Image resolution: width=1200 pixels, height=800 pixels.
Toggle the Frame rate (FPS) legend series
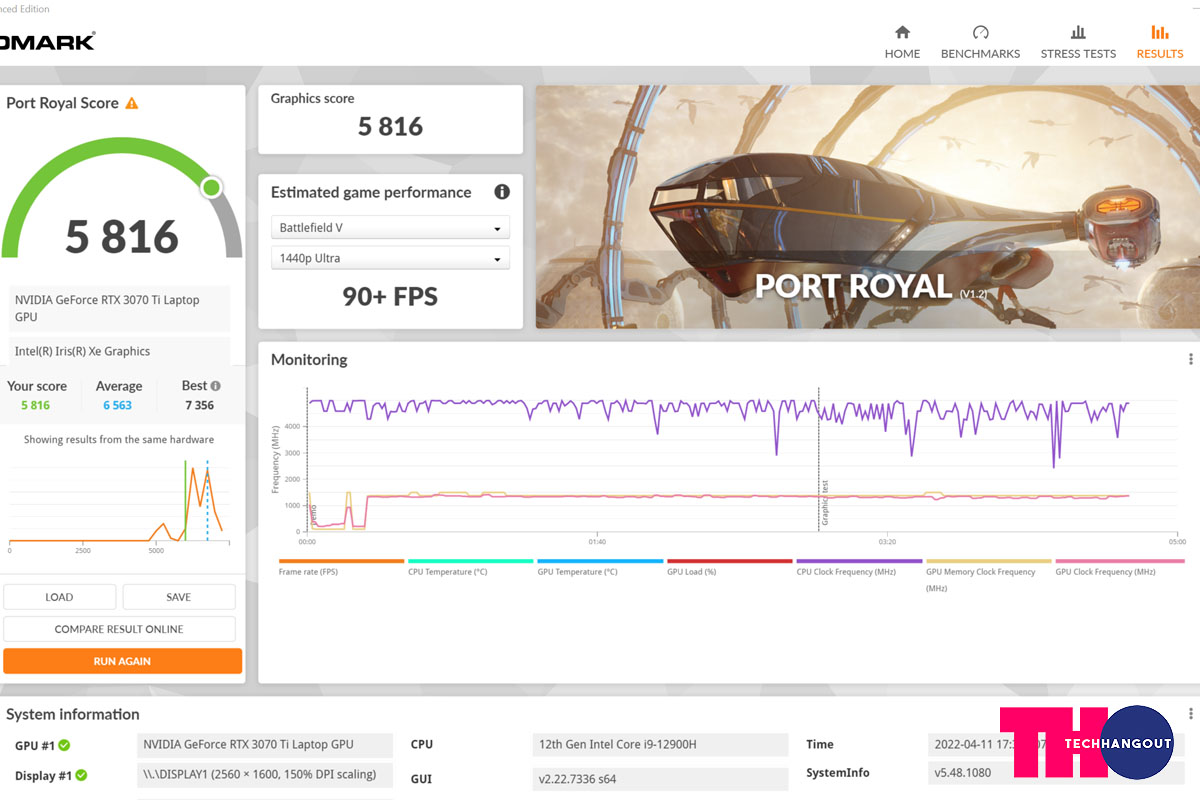tap(341, 567)
